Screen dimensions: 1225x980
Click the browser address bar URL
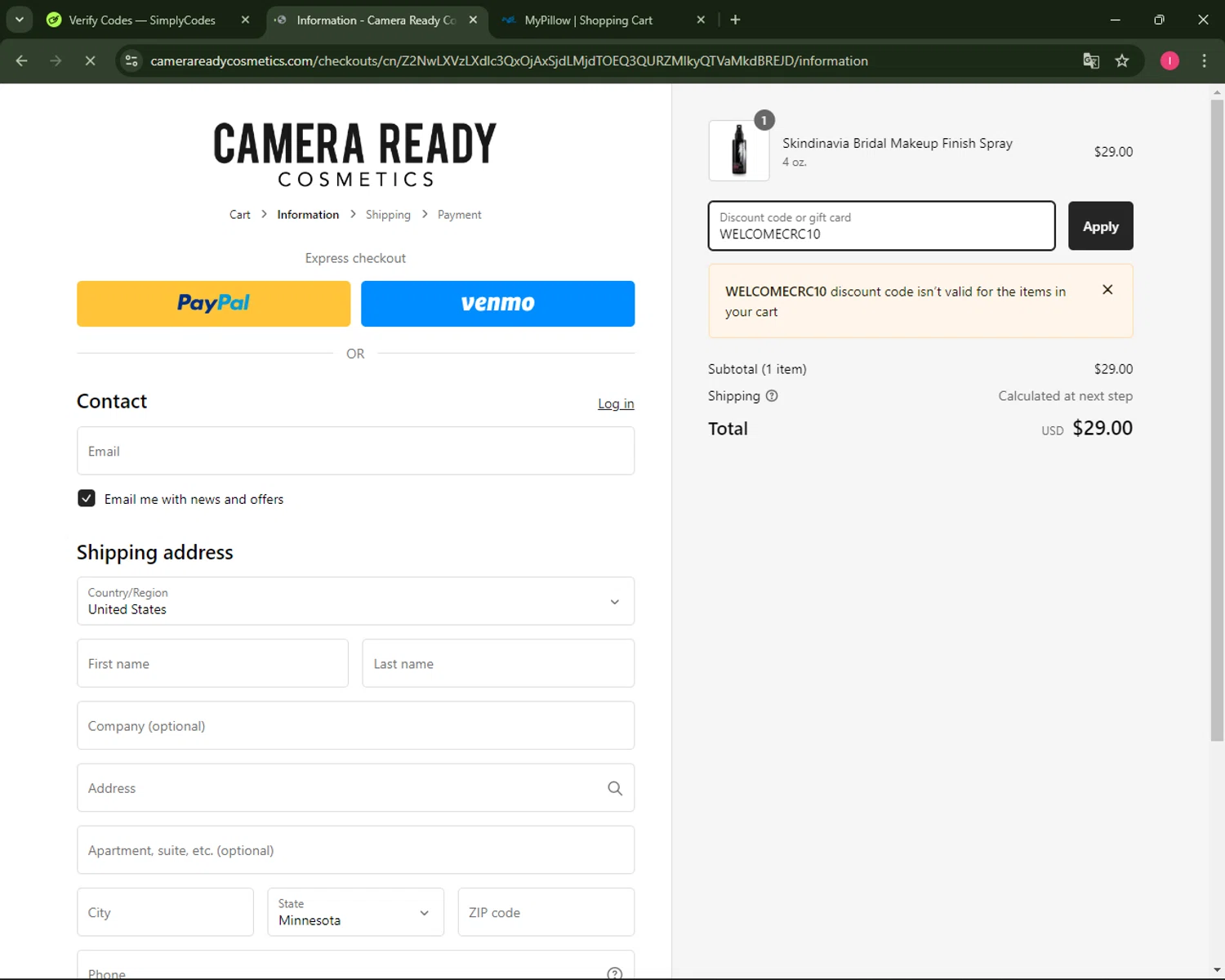[509, 61]
